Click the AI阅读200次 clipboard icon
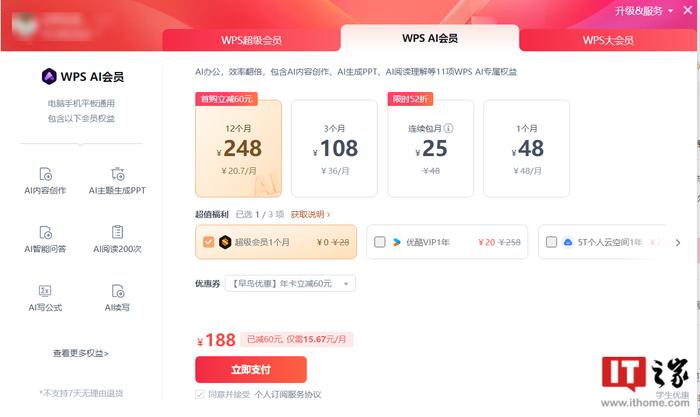Viewport: 700px width, 417px height. 117,232
